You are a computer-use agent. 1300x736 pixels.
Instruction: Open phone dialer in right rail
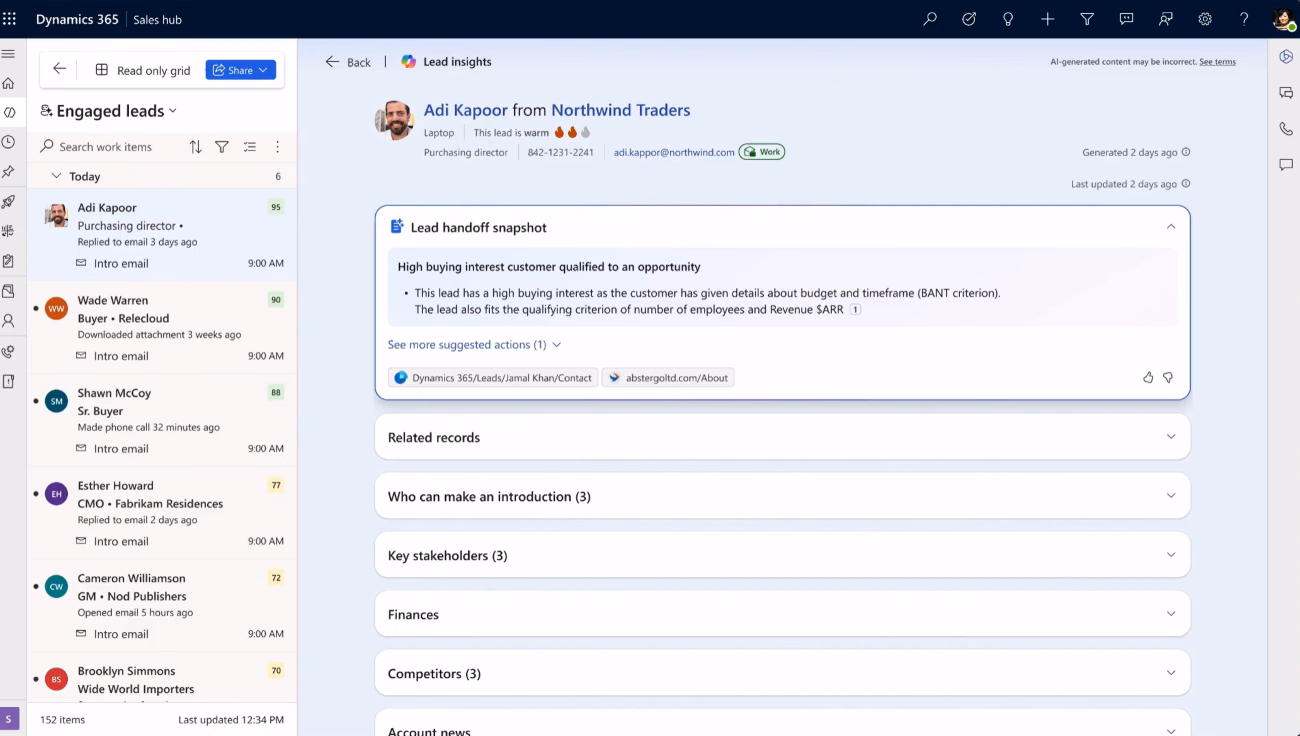pyautogui.click(x=1286, y=129)
